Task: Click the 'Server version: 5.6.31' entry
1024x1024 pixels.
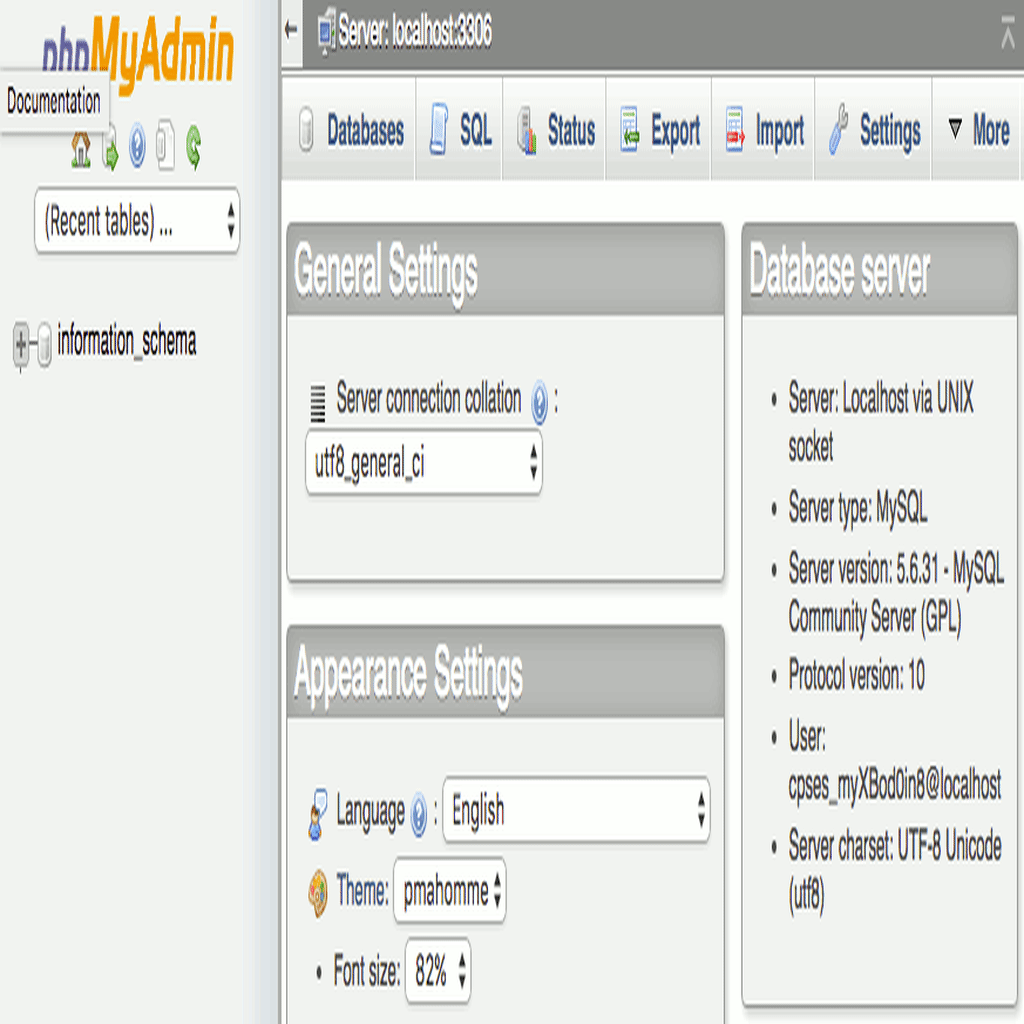Action: click(x=896, y=593)
